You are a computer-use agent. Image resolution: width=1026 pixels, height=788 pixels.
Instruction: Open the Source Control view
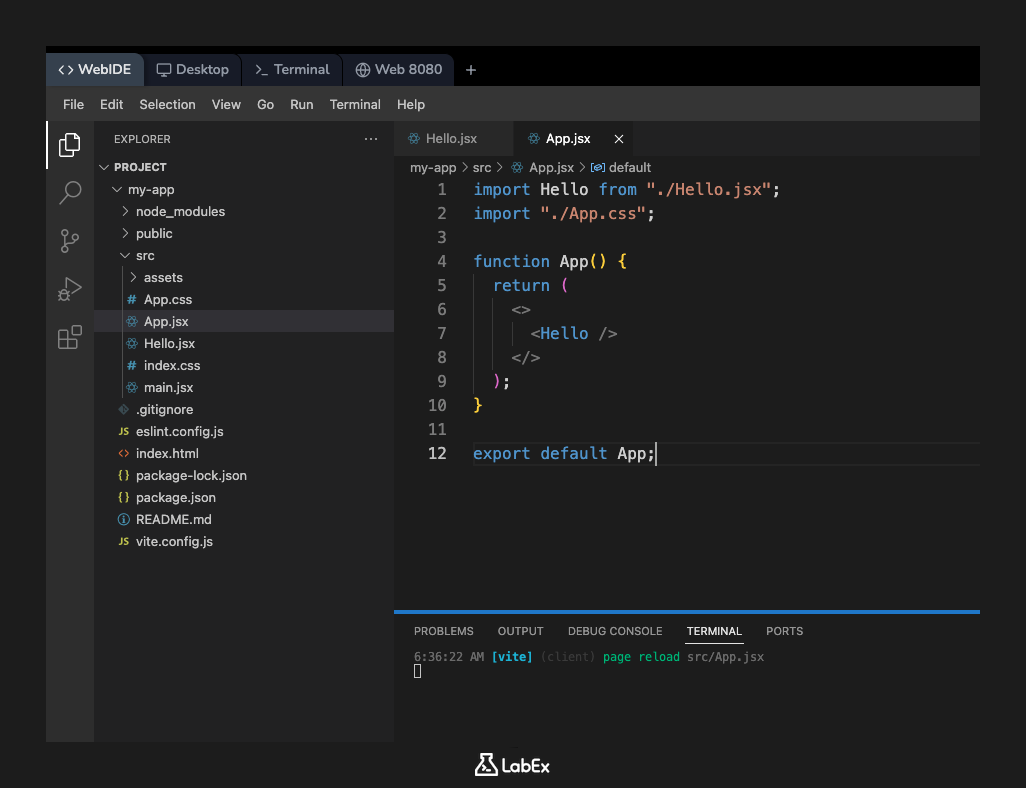69,241
